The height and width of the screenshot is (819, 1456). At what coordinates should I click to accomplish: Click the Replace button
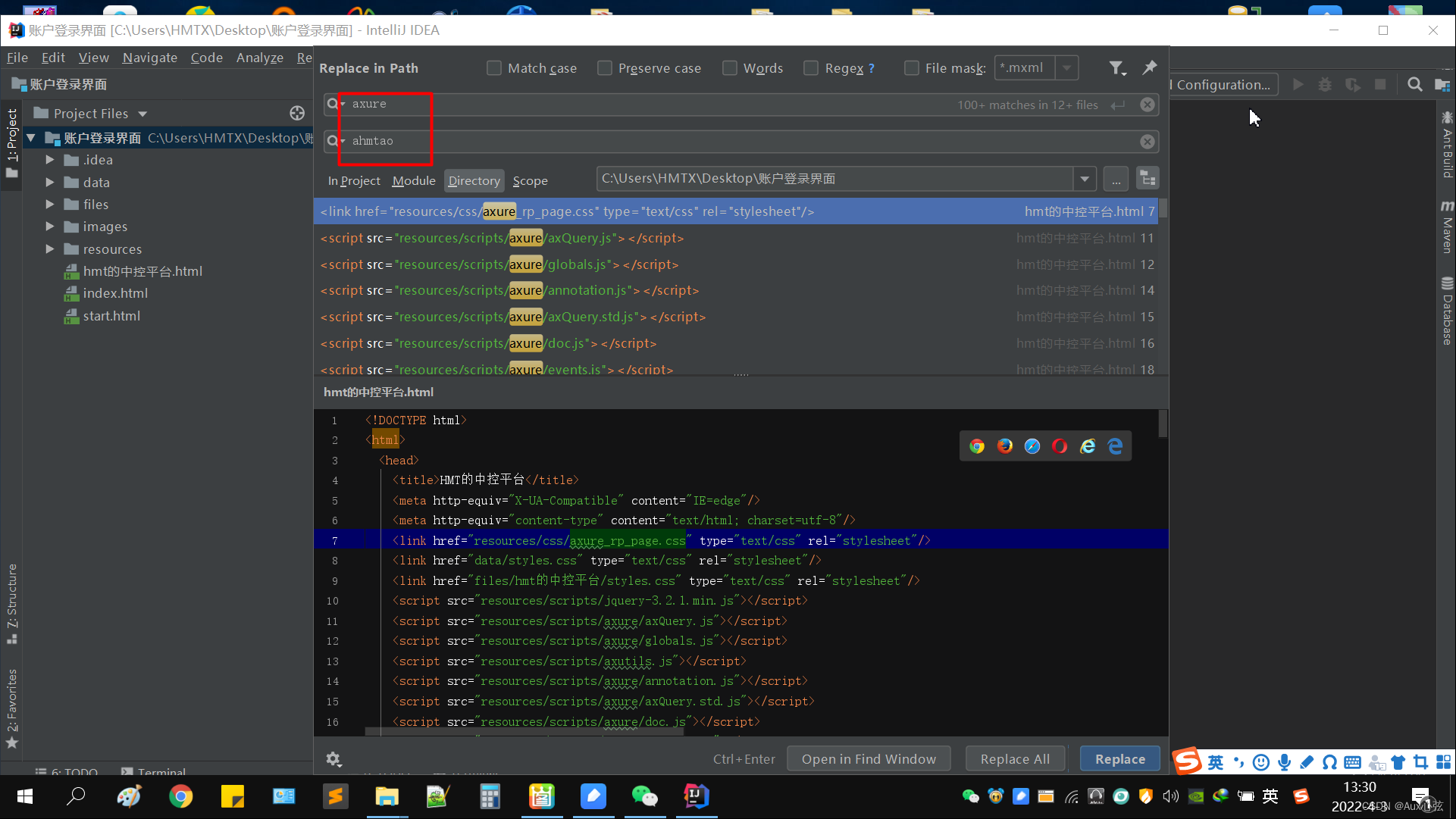[x=1120, y=759]
